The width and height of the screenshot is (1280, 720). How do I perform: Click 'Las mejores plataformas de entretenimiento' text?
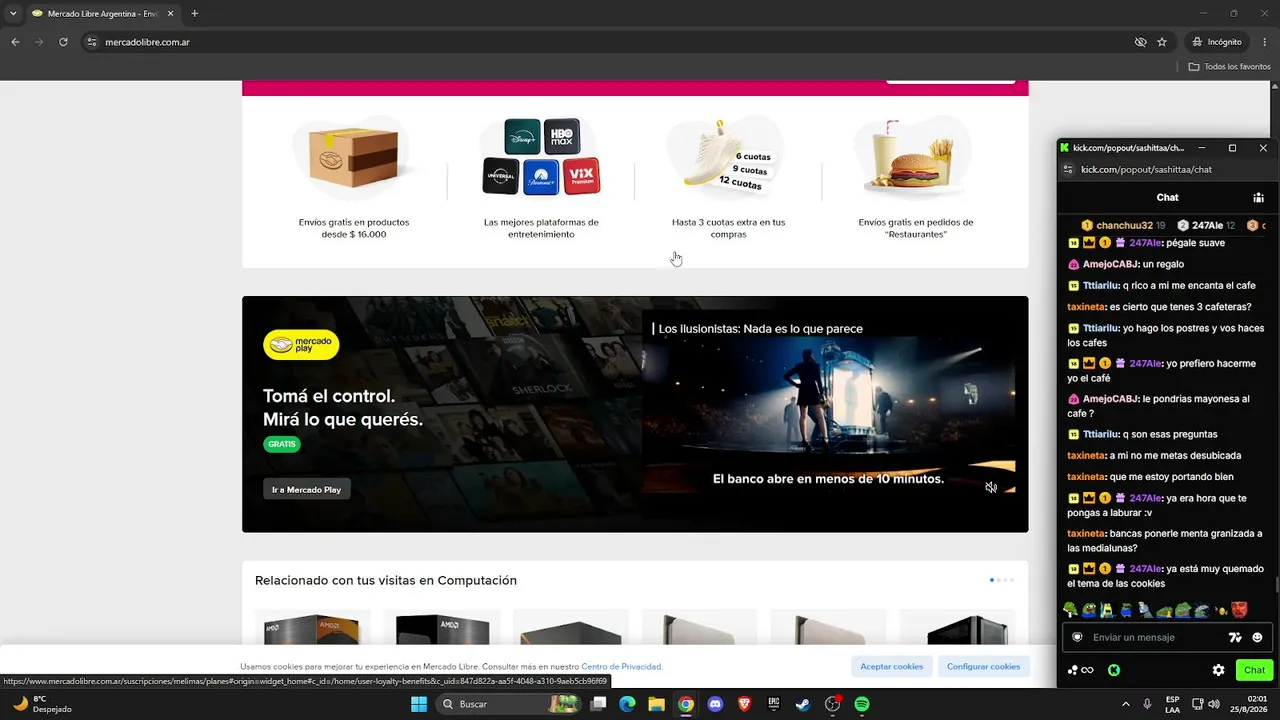point(541,228)
